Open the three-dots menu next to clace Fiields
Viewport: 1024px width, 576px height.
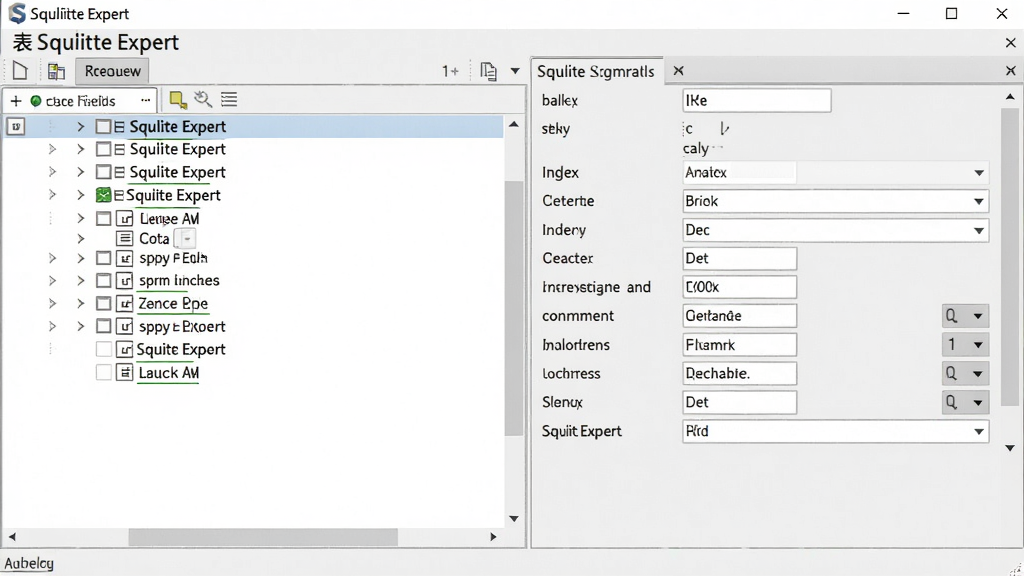tap(146, 100)
